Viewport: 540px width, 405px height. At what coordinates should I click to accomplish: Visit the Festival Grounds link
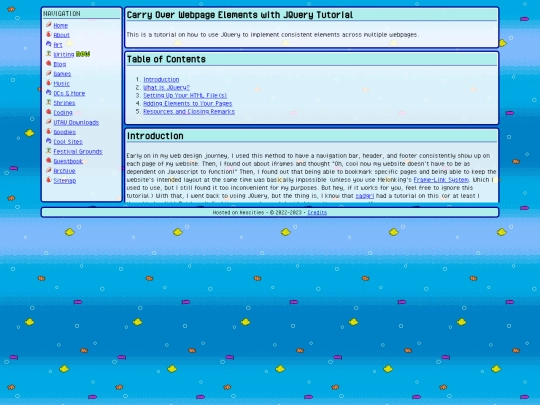[x=77, y=152]
